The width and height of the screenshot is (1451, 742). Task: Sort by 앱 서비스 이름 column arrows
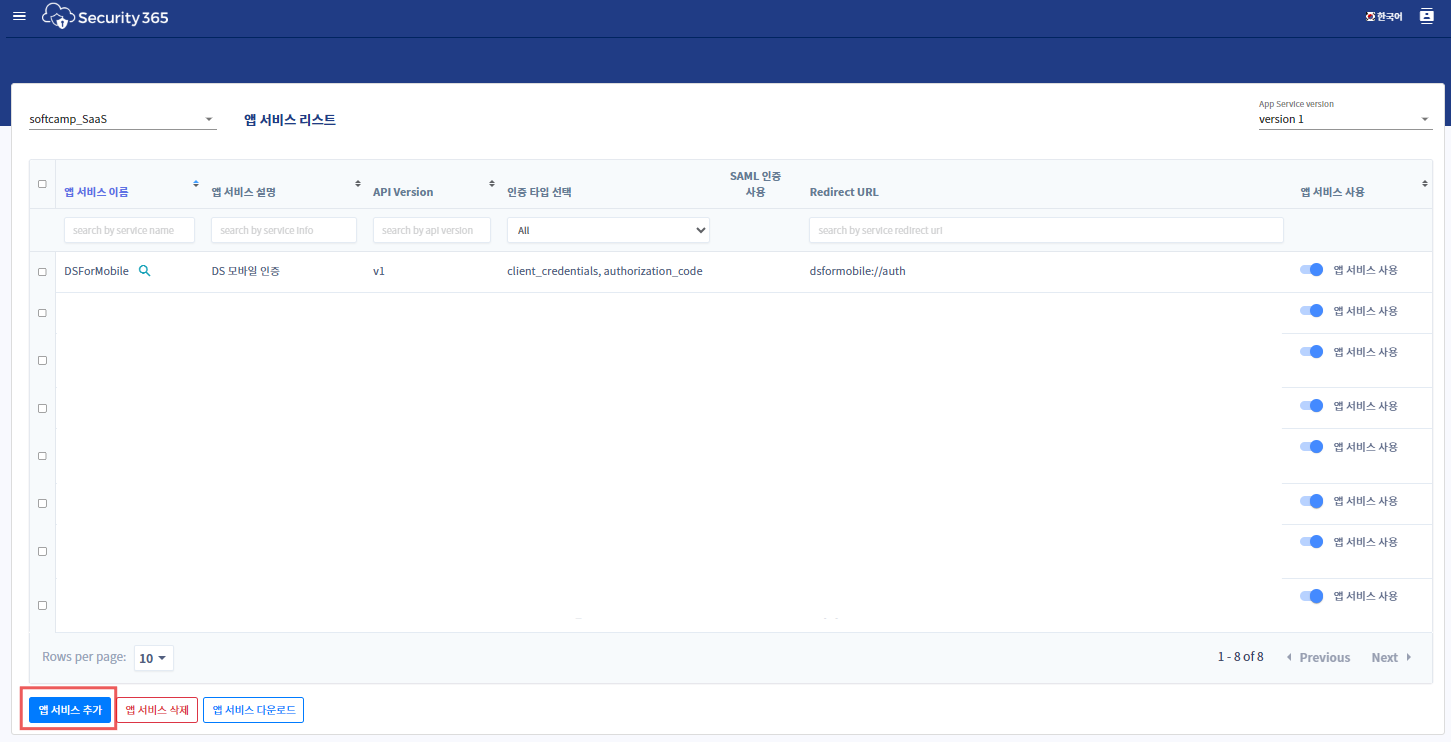click(195, 184)
